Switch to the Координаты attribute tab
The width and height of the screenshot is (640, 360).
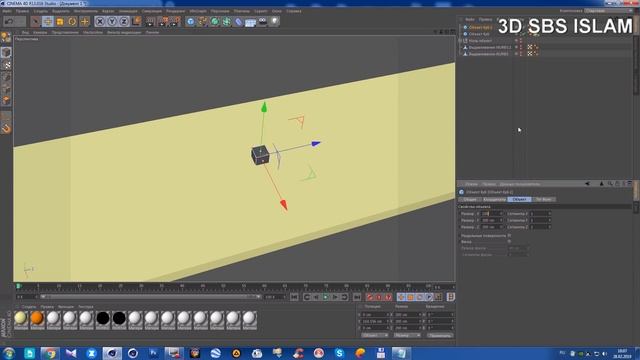pos(494,199)
